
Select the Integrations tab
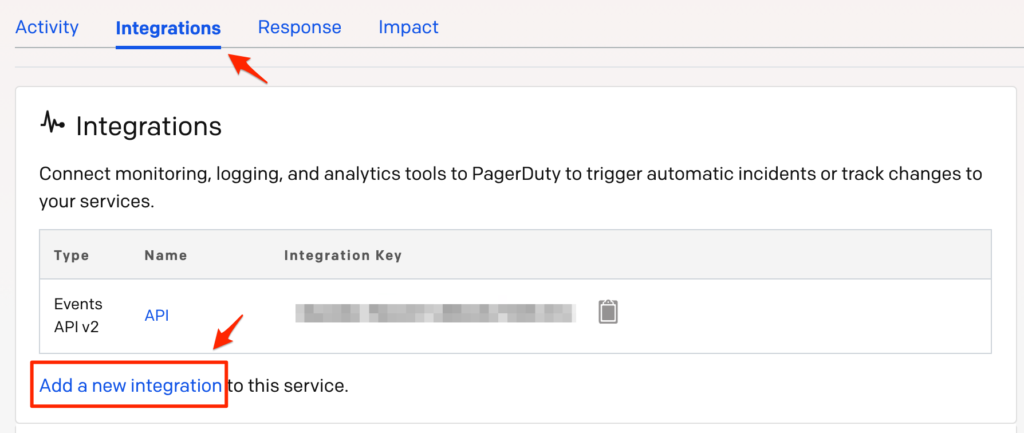tap(168, 28)
